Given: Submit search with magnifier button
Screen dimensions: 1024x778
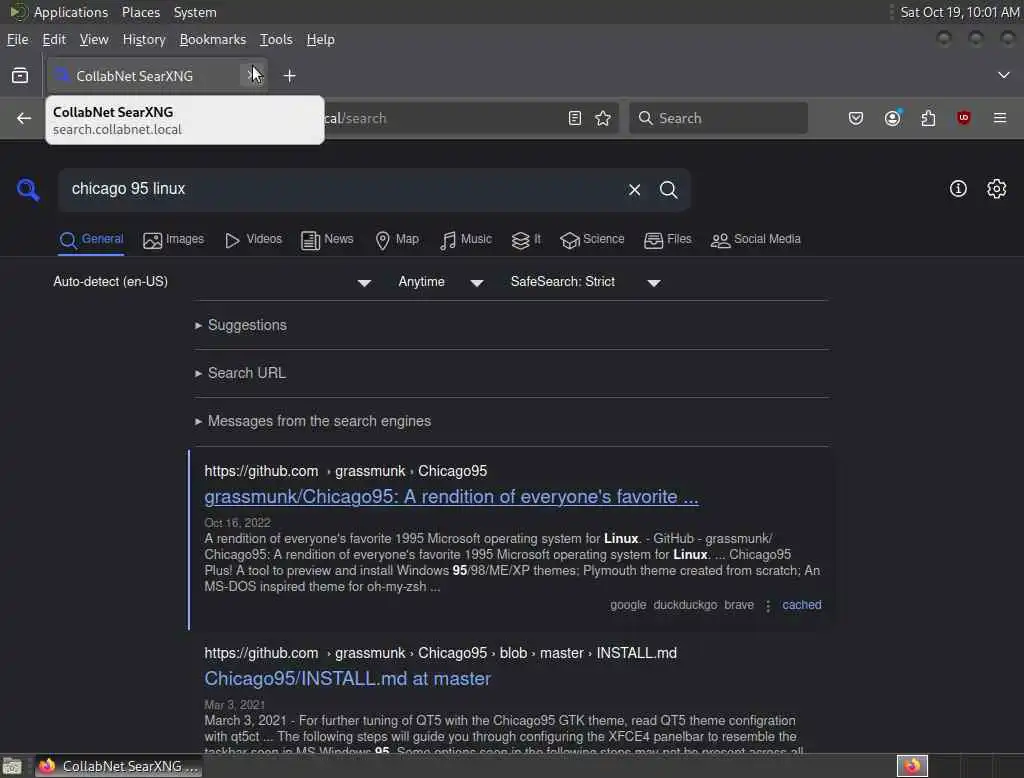Looking at the screenshot, I should (668, 190).
